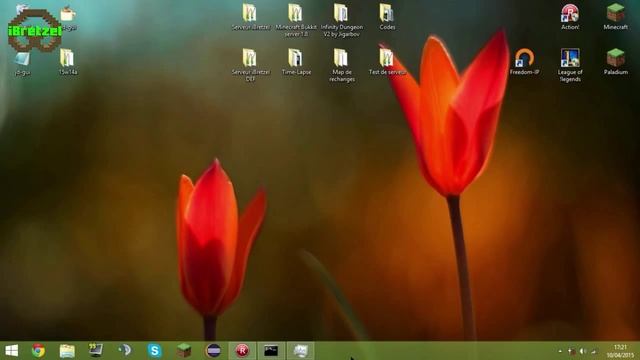Open Eclipse from the taskbar

pos(213,351)
